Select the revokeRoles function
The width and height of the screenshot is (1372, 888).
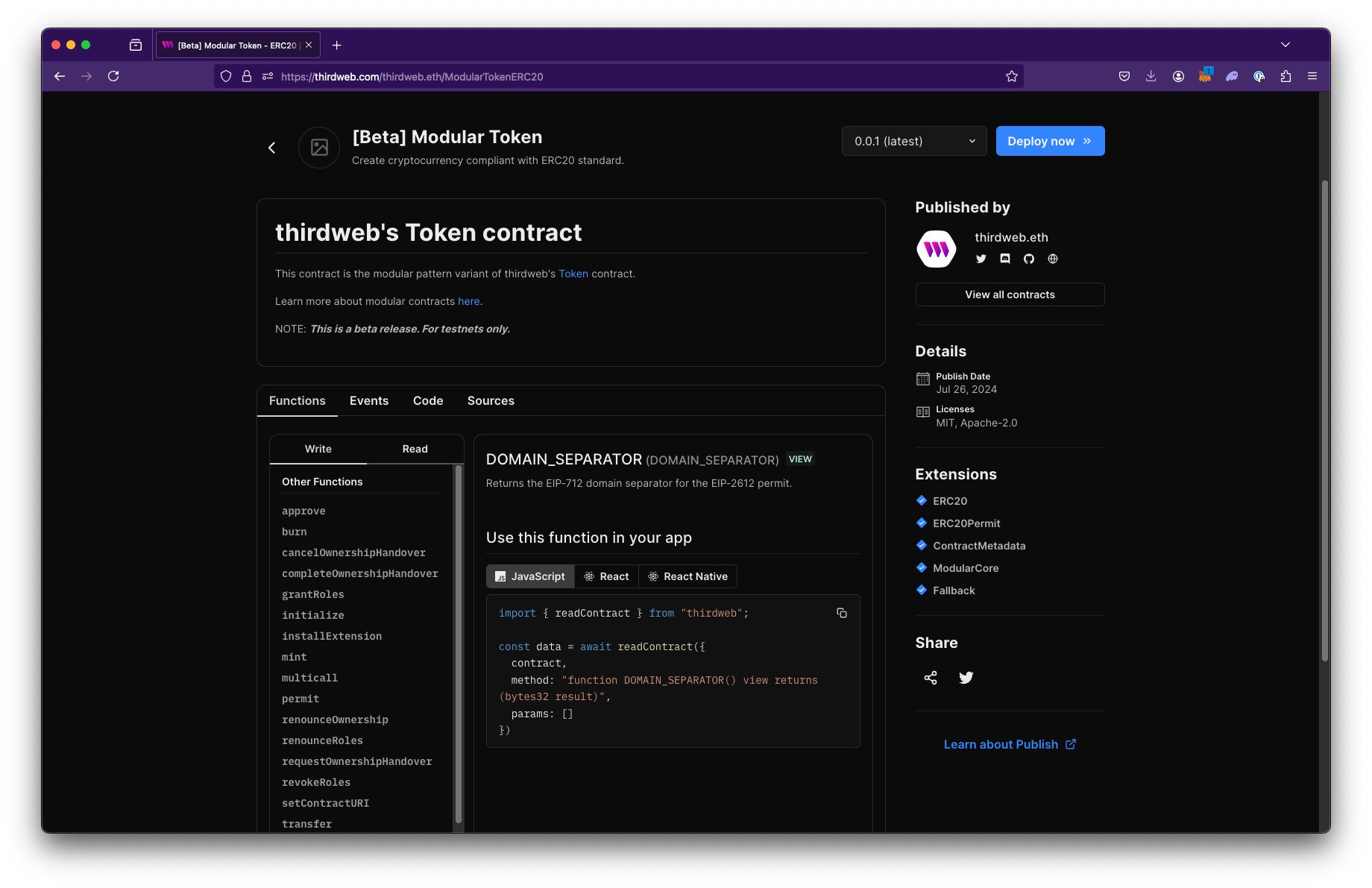316,782
